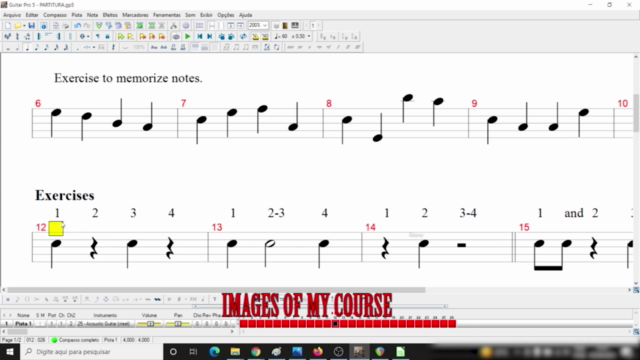The image size is (640, 360).
Task: Select the sixteenth note duration
Action: click(x=46, y=47)
